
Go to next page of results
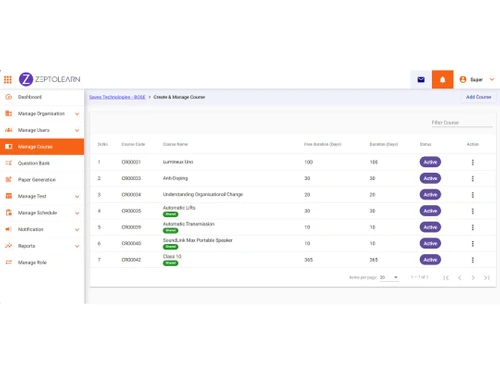[473, 278]
